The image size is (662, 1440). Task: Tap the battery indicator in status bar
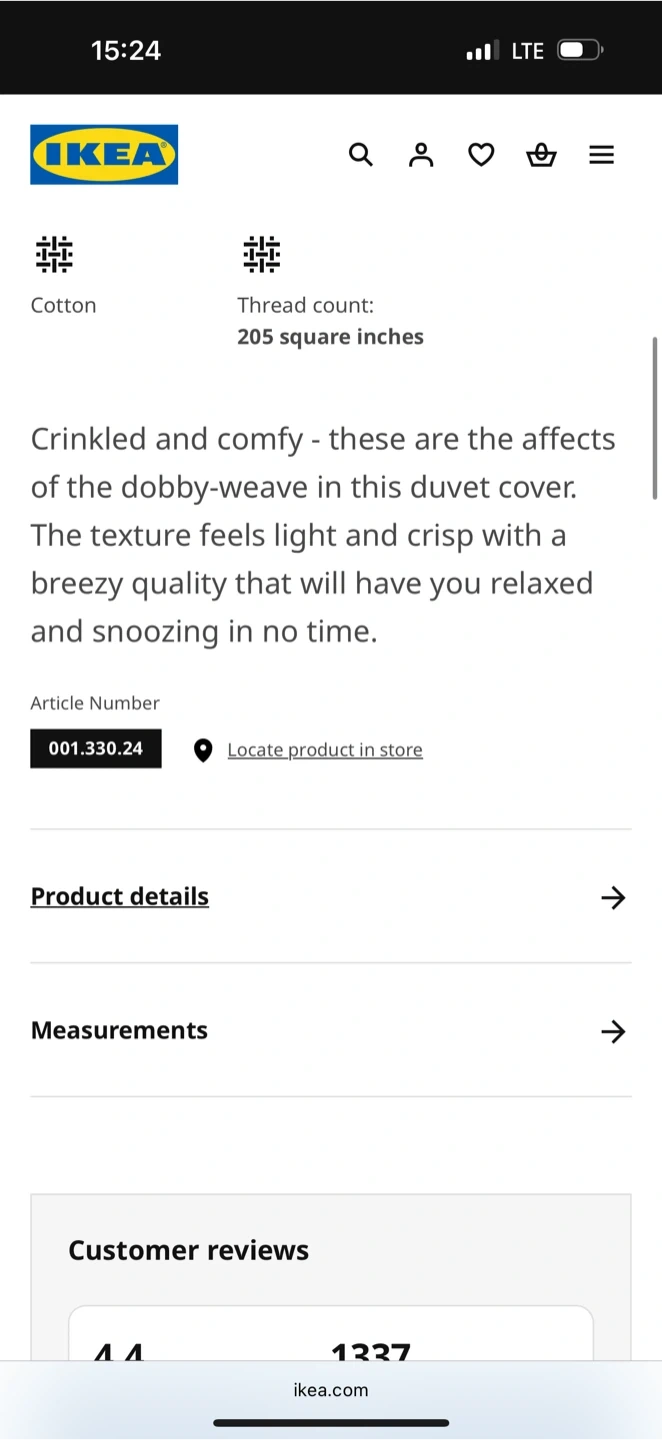(579, 50)
